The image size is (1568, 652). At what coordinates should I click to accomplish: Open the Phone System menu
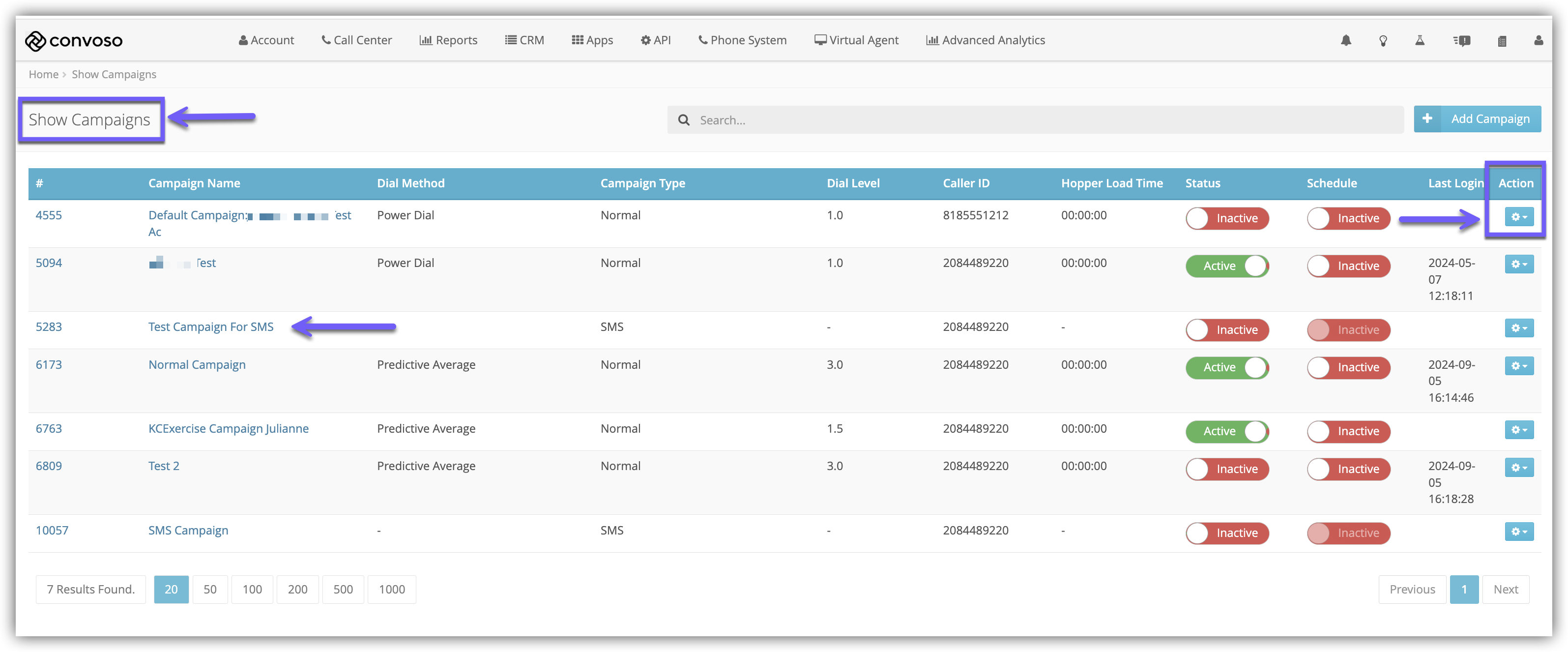[x=742, y=40]
